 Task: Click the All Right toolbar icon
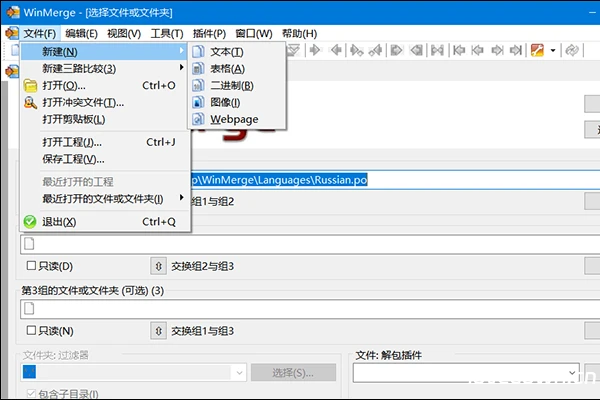(396, 50)
